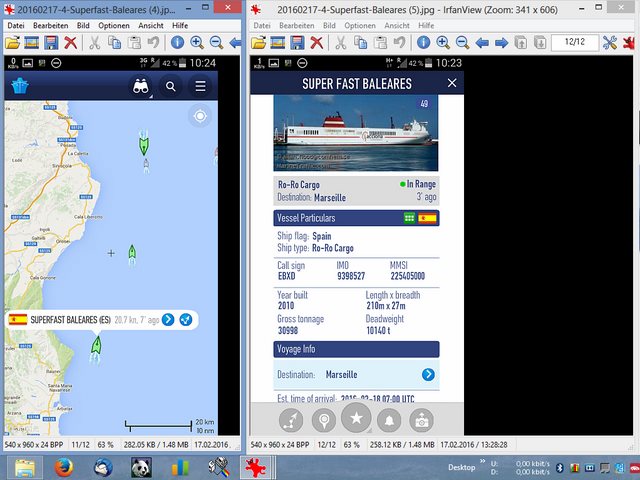
Task: Click Save disk icon in left IrfanView window
Action: tap(51, 42)
